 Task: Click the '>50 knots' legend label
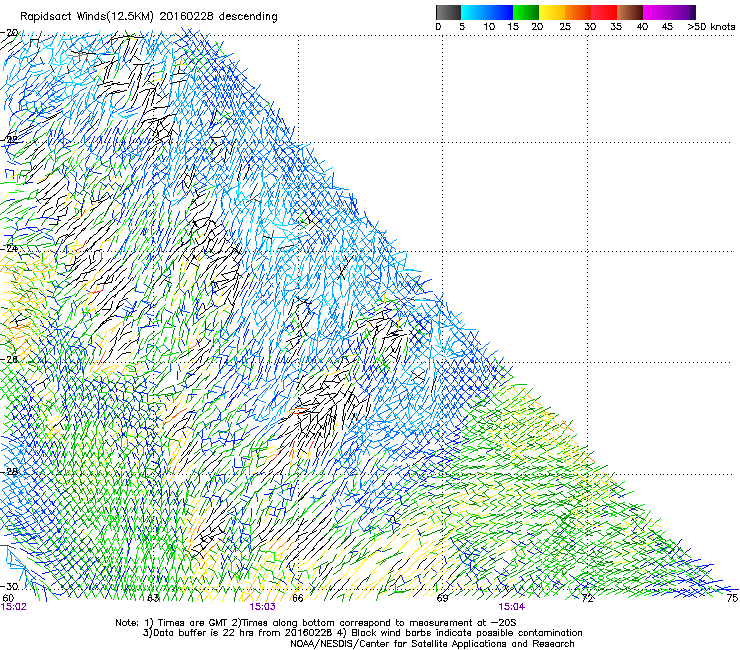tap(711, 27)
